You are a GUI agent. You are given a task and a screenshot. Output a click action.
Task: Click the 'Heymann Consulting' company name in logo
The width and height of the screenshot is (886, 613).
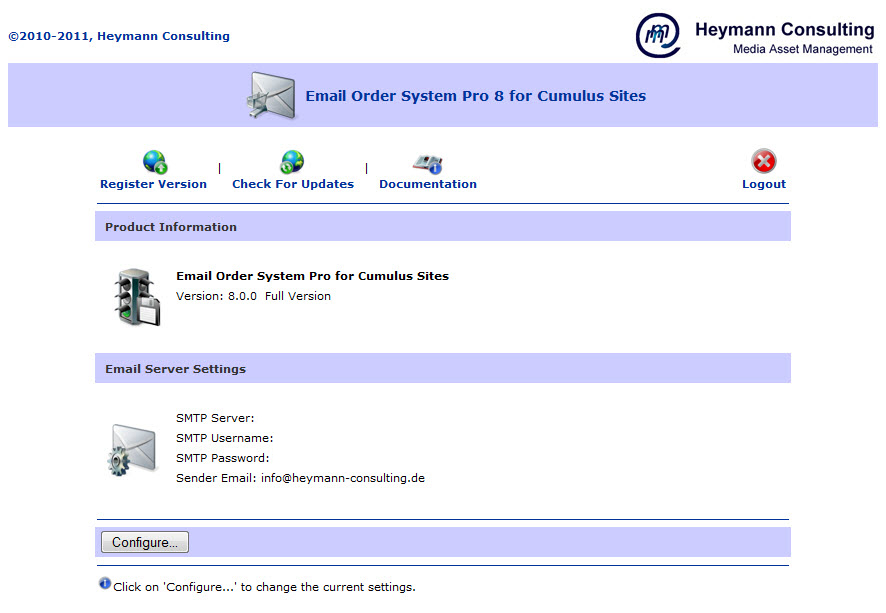pos(784,29)
